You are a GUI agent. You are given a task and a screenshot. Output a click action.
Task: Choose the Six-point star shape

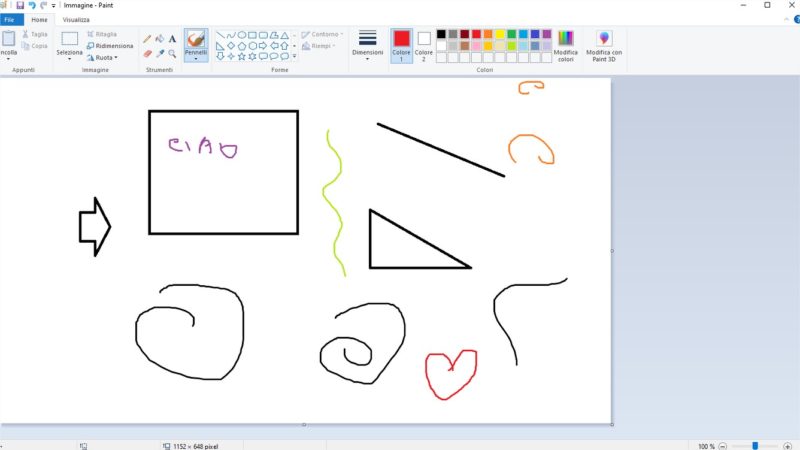(252, 56)
